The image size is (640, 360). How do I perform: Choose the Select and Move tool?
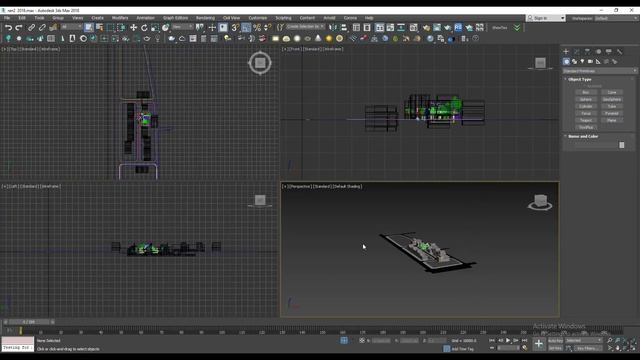(133, 28)
